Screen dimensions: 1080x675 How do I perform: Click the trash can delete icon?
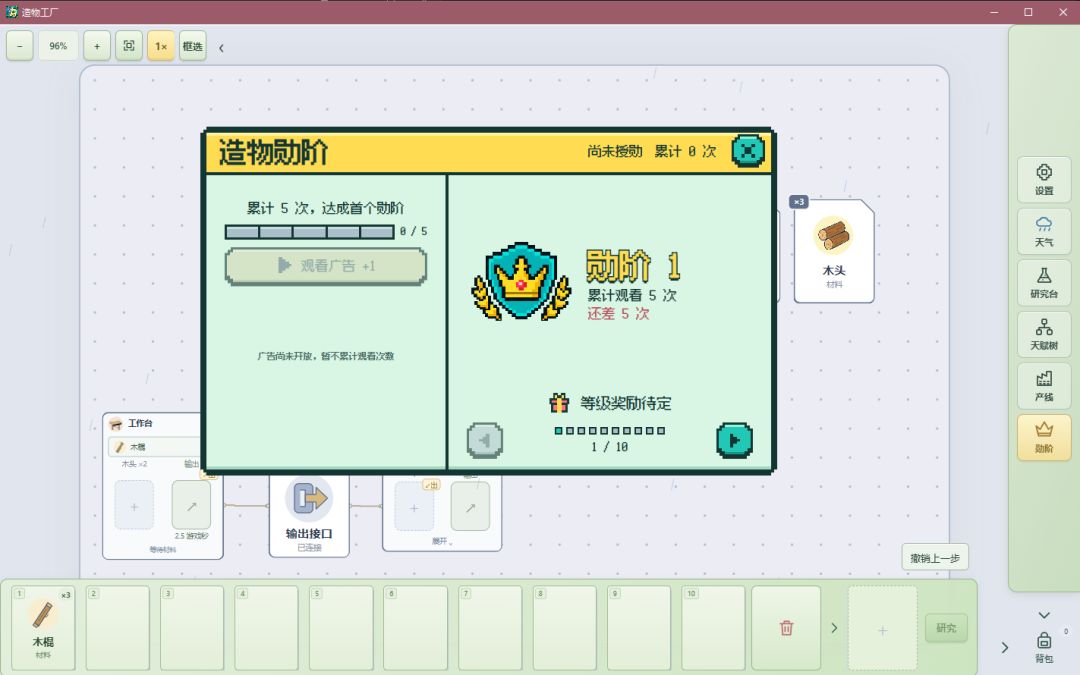pos(786,627)
